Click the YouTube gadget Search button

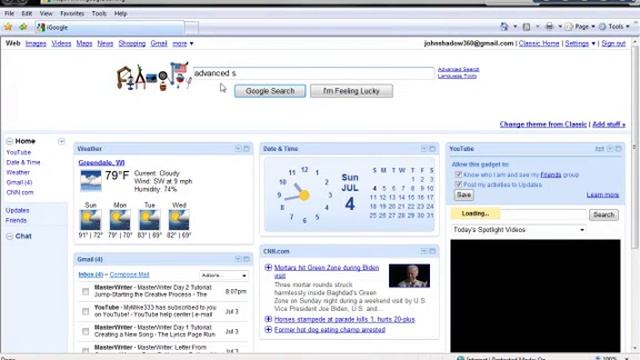[603, 215]
